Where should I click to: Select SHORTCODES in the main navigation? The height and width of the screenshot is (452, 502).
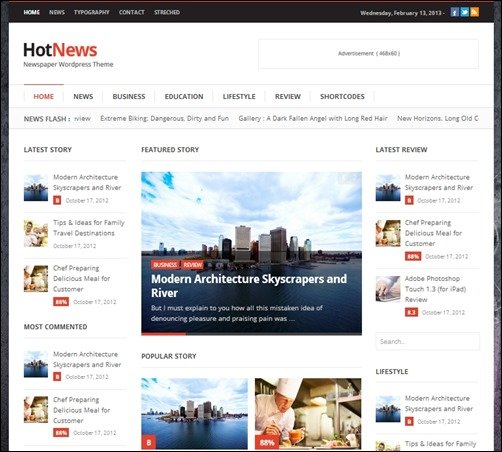(342, 97)
